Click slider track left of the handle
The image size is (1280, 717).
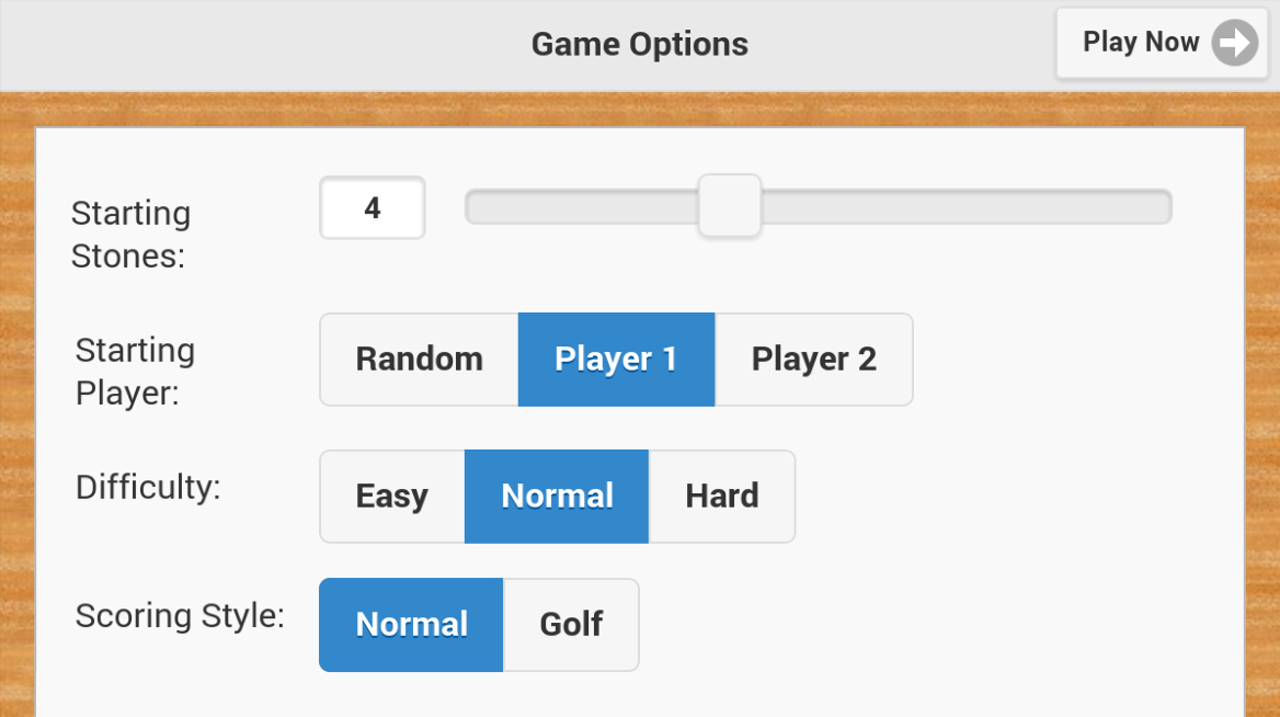pyautogui.click(x=582, y=207)
